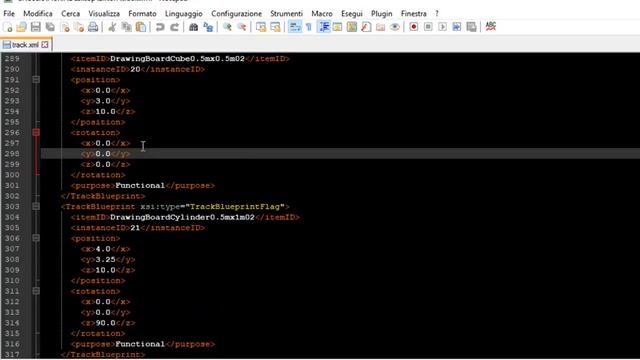The height and width of the screenshot is (360, 640).
Task: Open Find with the binoculars icon
Action: click(193, 27)
